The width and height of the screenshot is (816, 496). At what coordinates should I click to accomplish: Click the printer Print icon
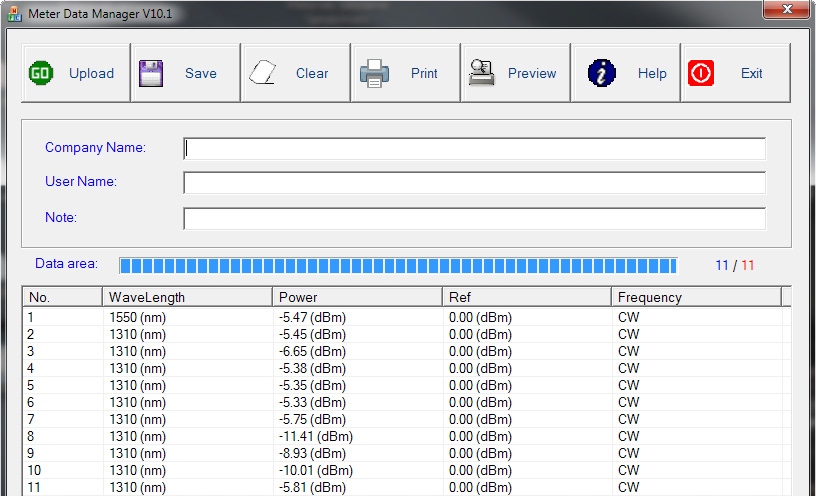(x=375, y=73)
